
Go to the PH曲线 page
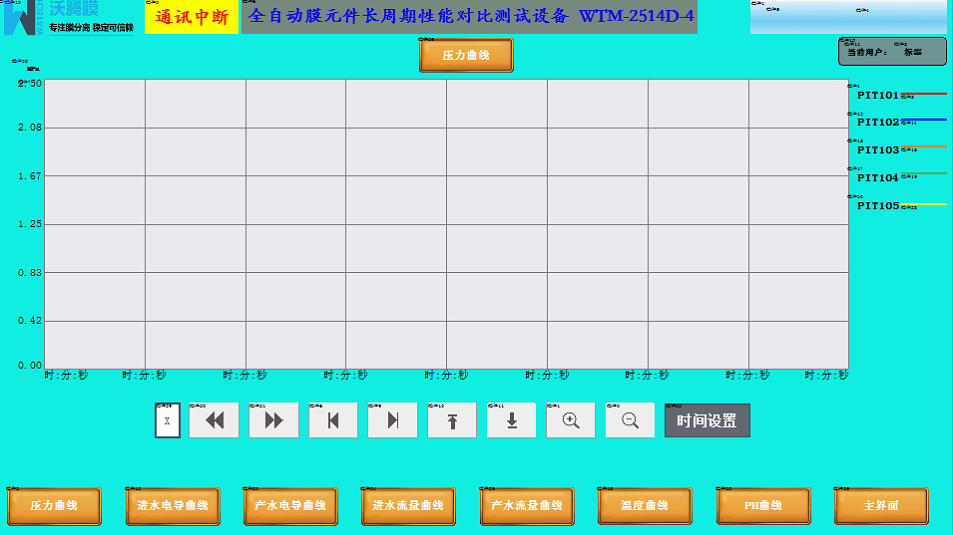click(762, 506)
